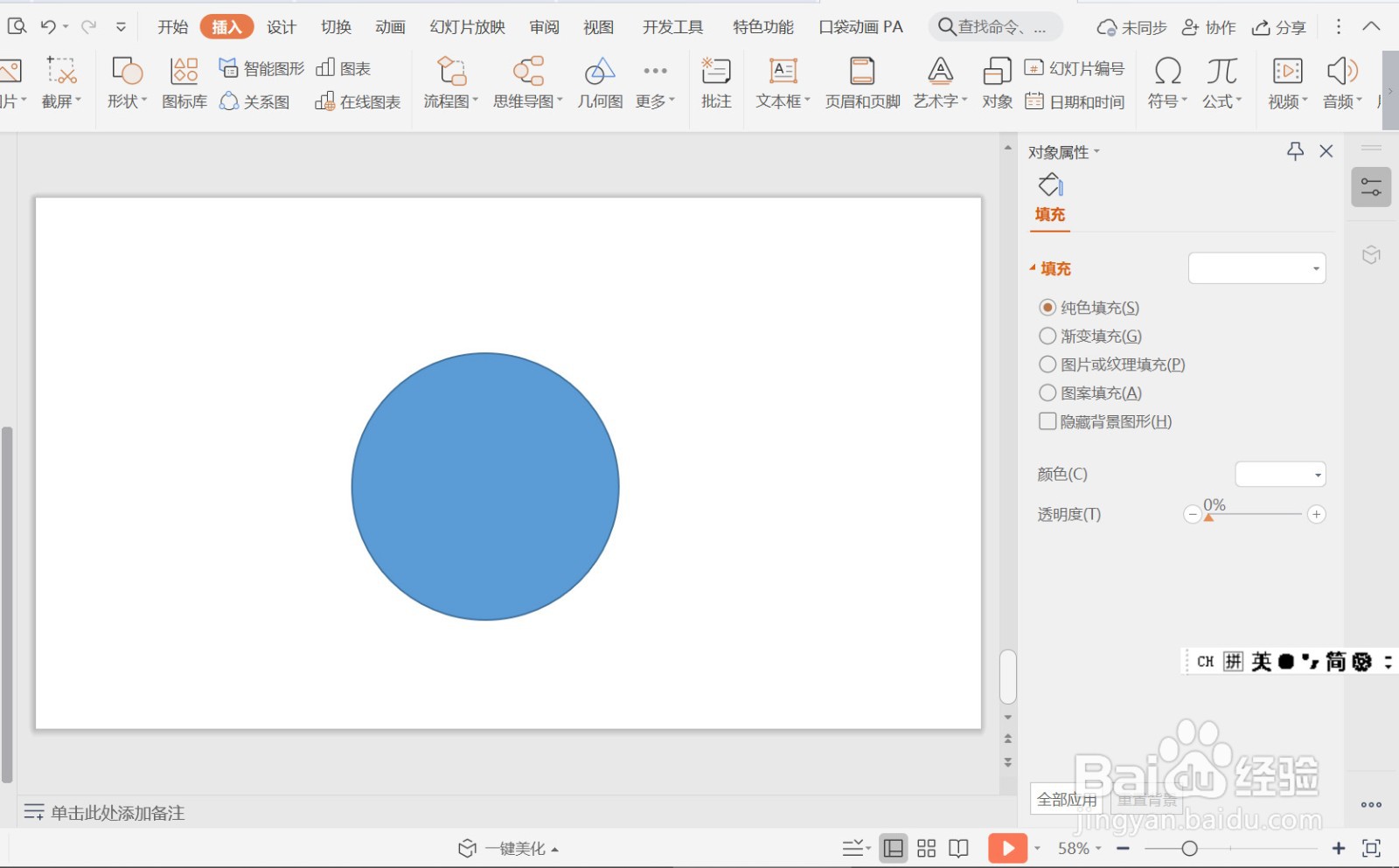This screenshot has height=868, width=1399.
Task: Select 图片或纹理填充 picture fill option
Action: tap(1112, 365)
